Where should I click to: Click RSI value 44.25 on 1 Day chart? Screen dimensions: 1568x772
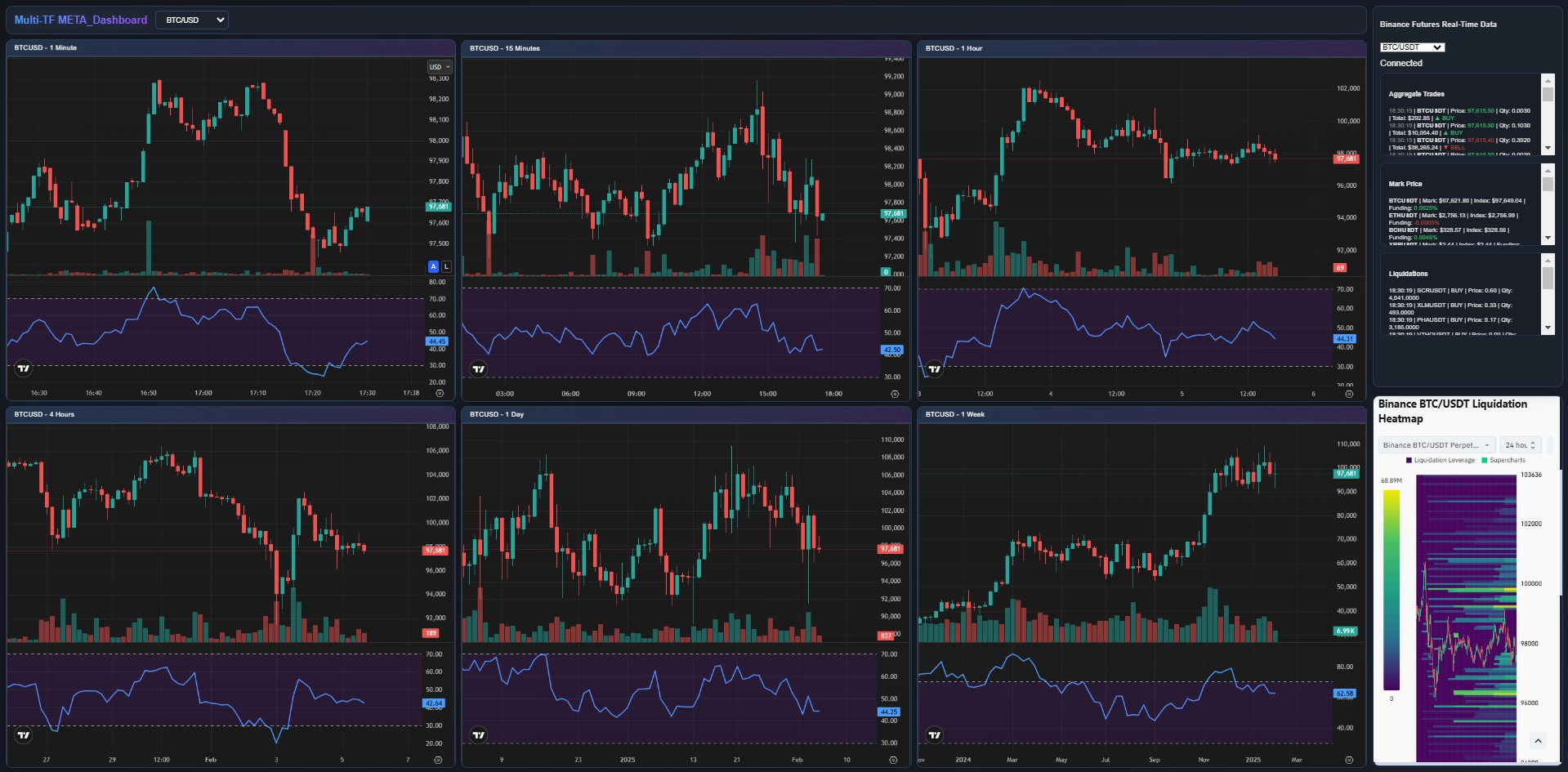point(890,712)
